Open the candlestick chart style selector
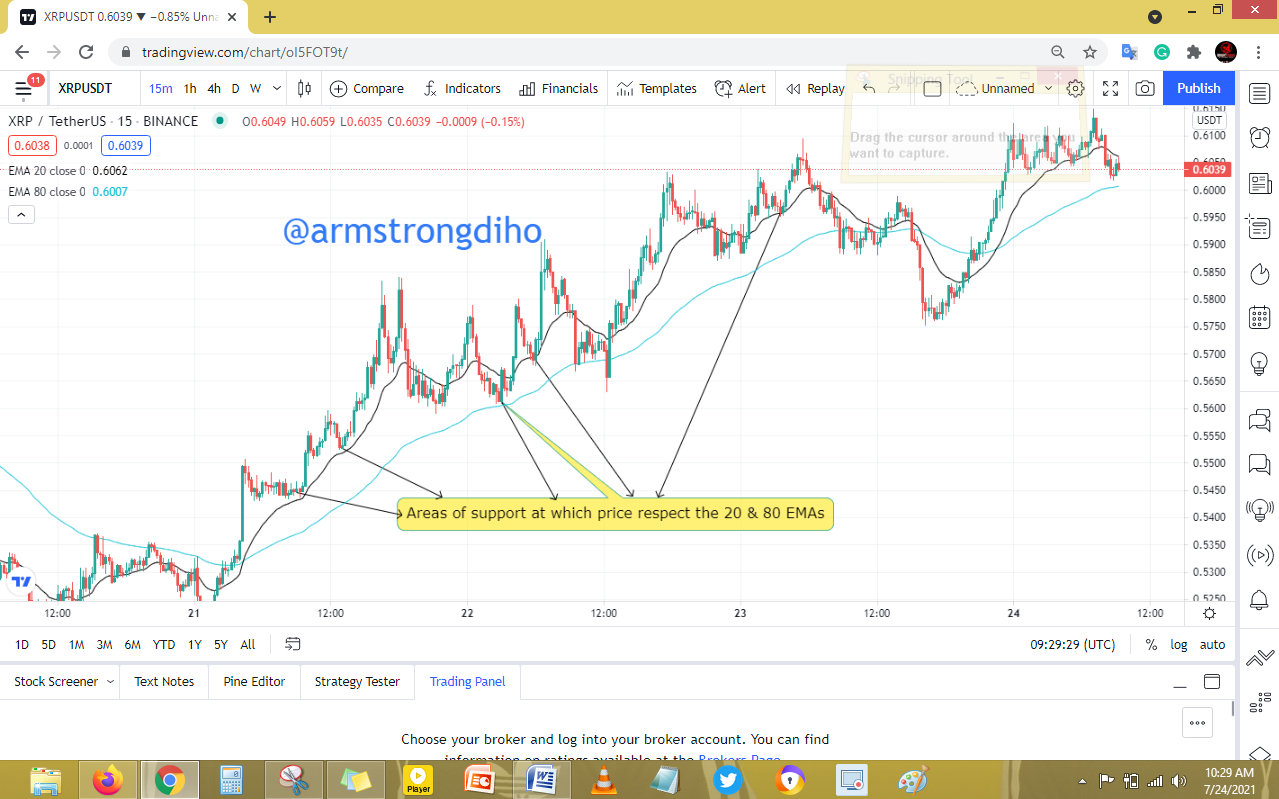 click(306, 88)
